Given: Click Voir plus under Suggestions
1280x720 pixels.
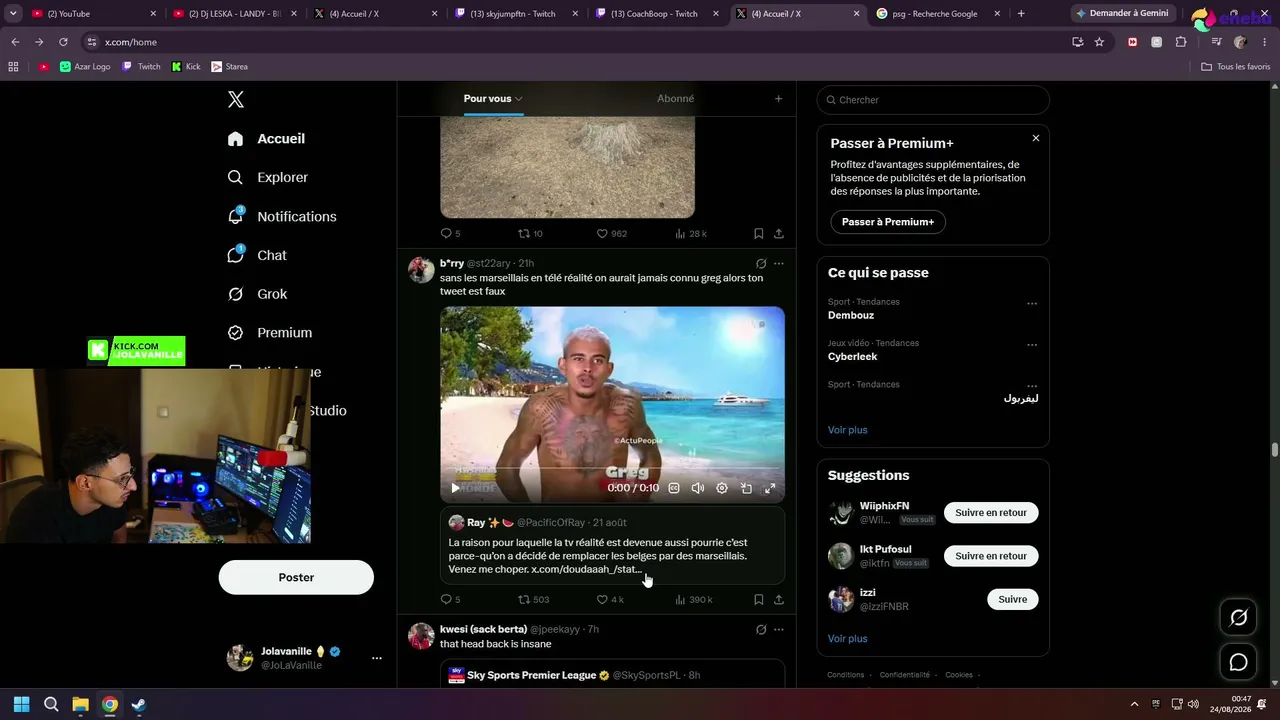Looking at the screenshot, I should [848, 639].
